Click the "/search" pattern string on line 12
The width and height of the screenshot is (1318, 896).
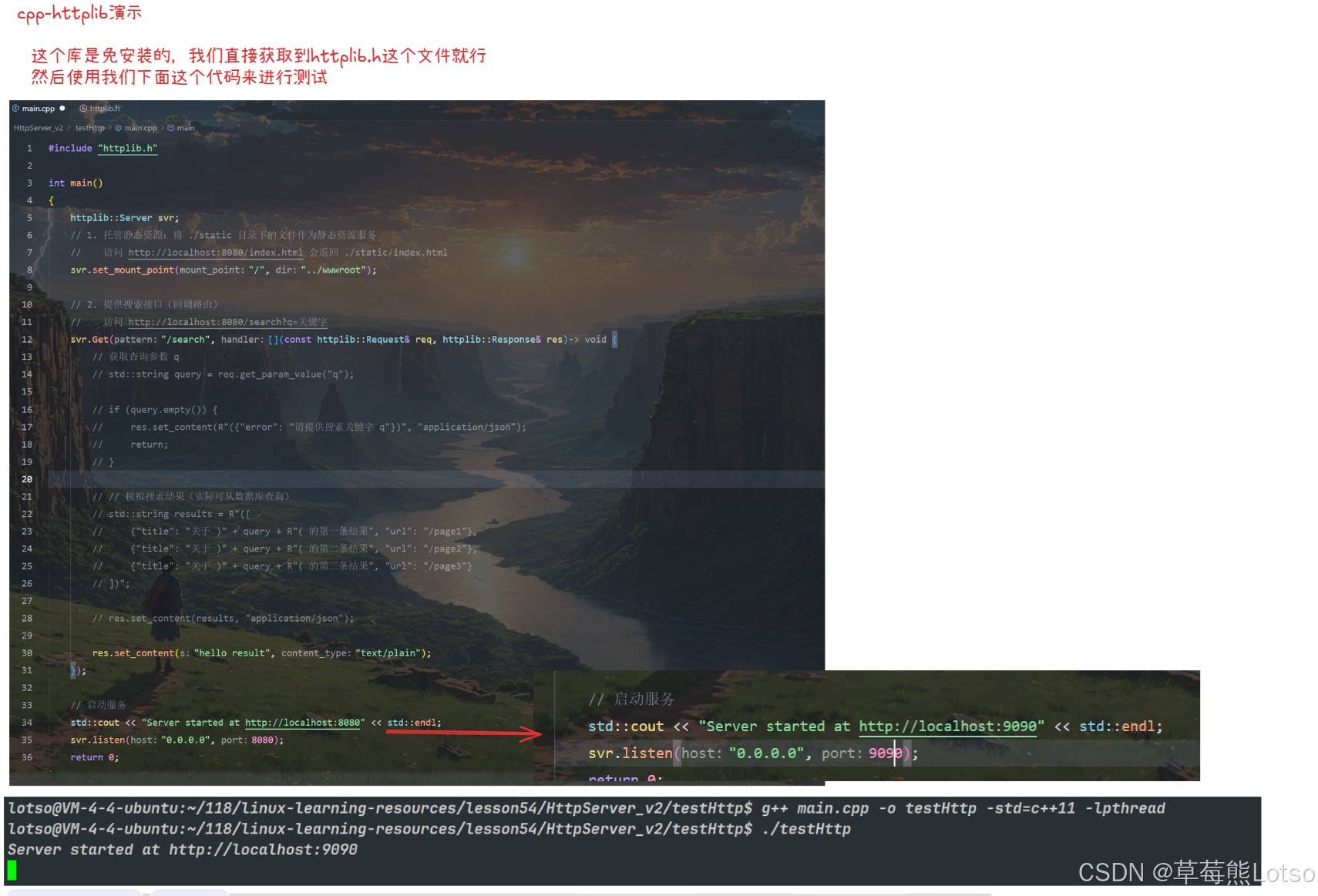point(186,340)
